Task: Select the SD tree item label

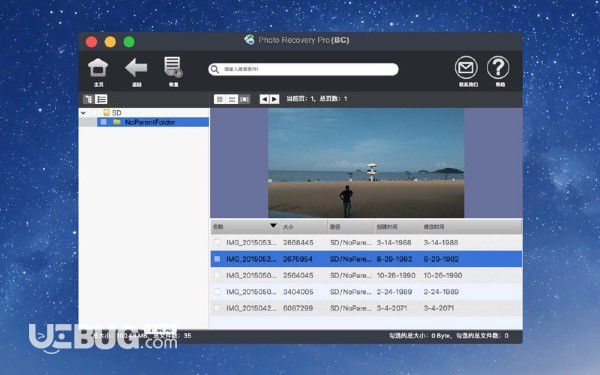Action: coord(117,113)
